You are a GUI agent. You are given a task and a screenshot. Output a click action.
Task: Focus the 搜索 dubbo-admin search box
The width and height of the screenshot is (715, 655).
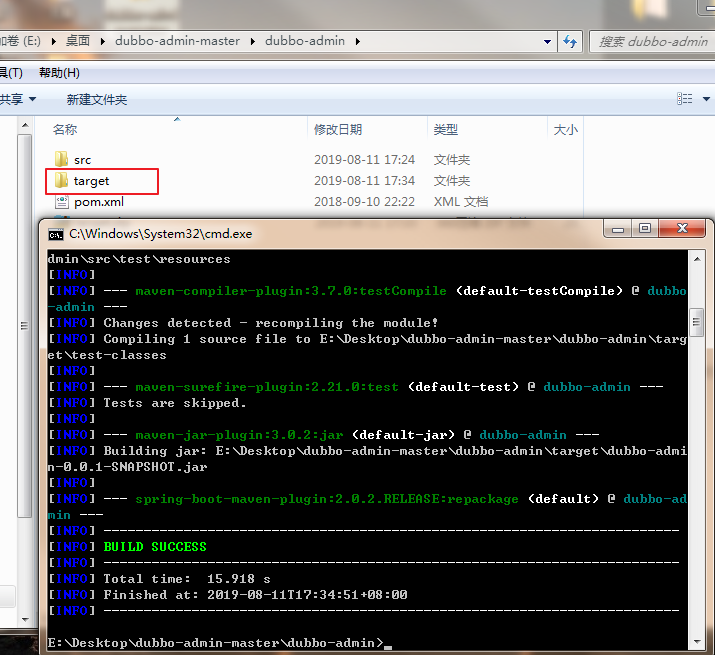653,42
